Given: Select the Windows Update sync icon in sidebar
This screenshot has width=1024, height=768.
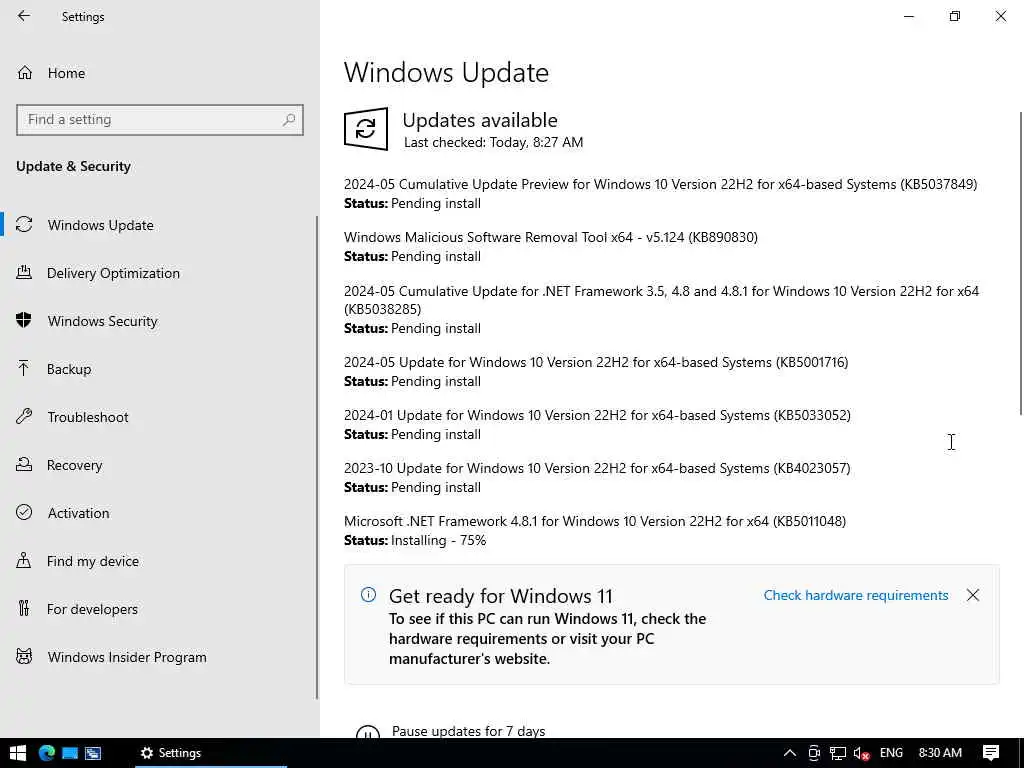Looking at the screenshot, I should (x=24, y=225).
